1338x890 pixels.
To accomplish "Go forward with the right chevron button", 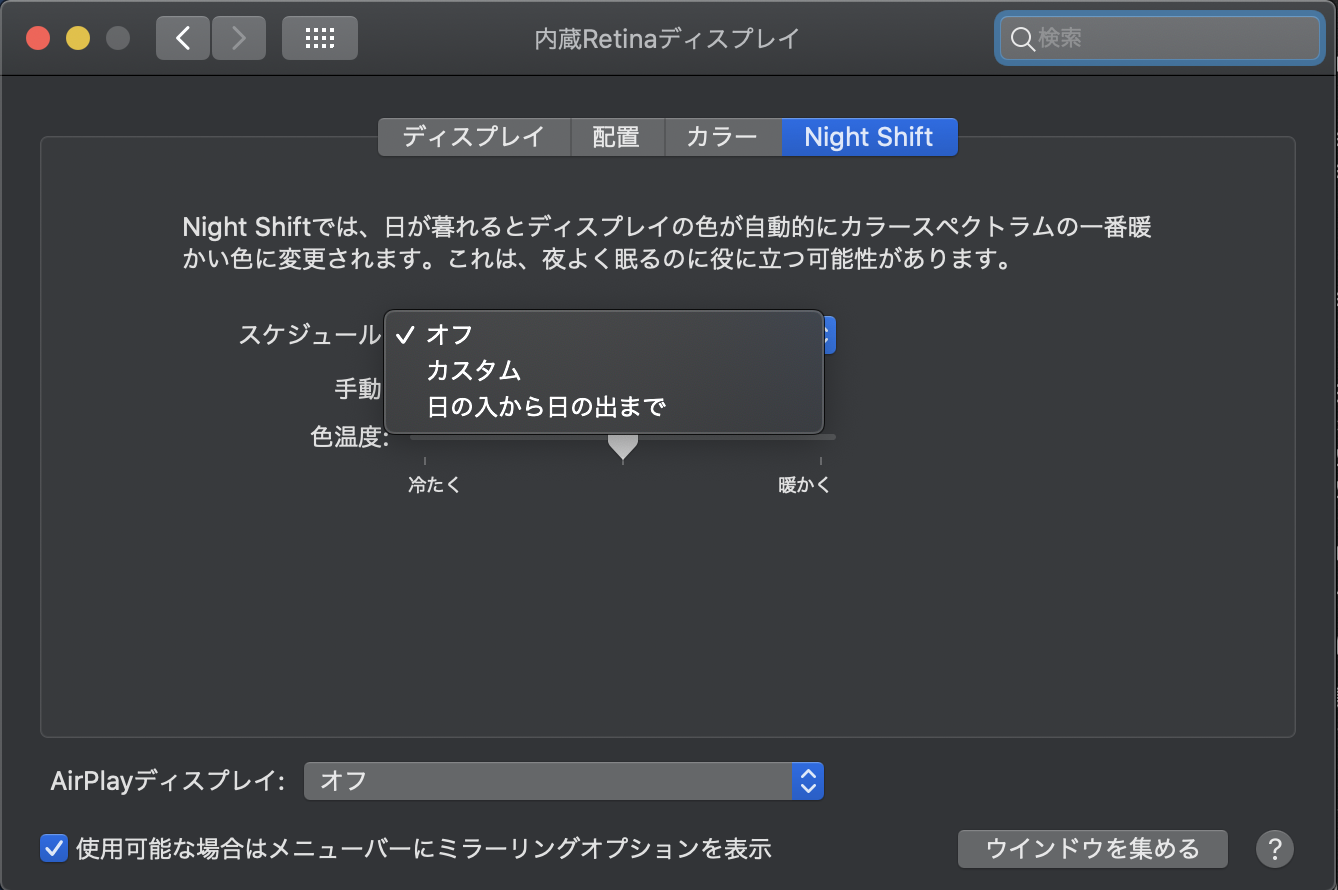I will coord(239,39).
